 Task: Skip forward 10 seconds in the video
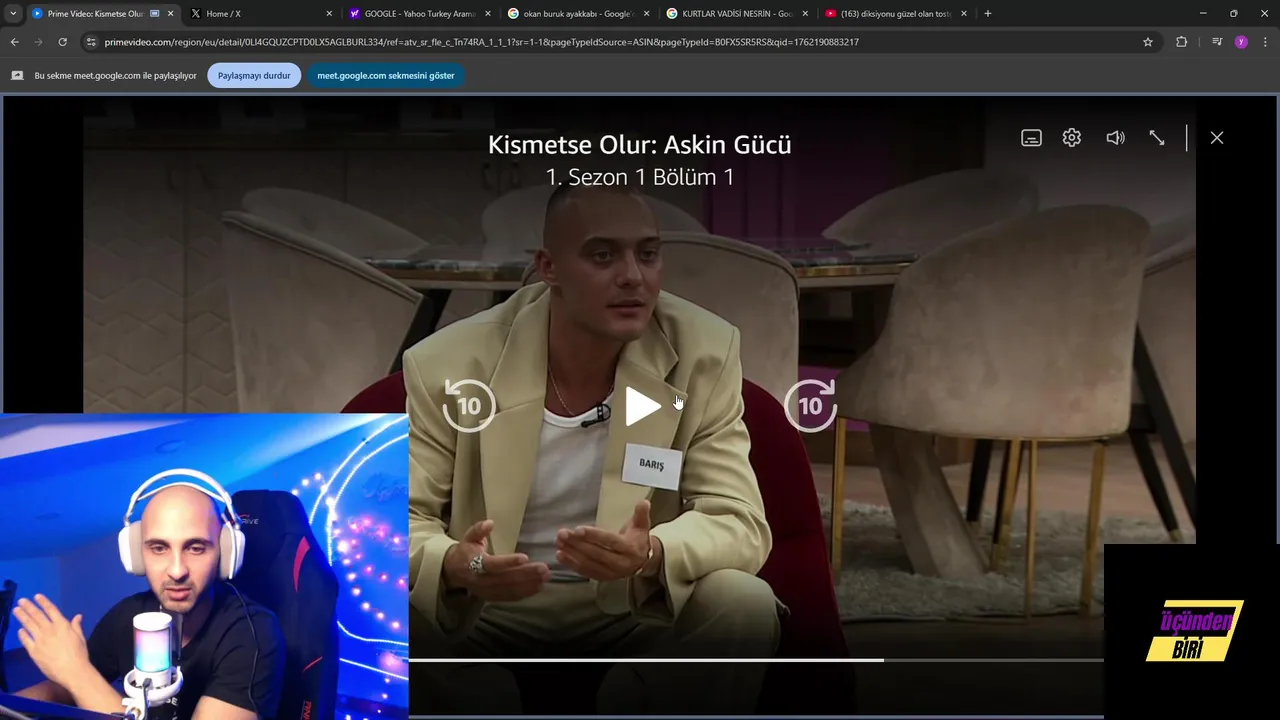click(x=810, y=405)
